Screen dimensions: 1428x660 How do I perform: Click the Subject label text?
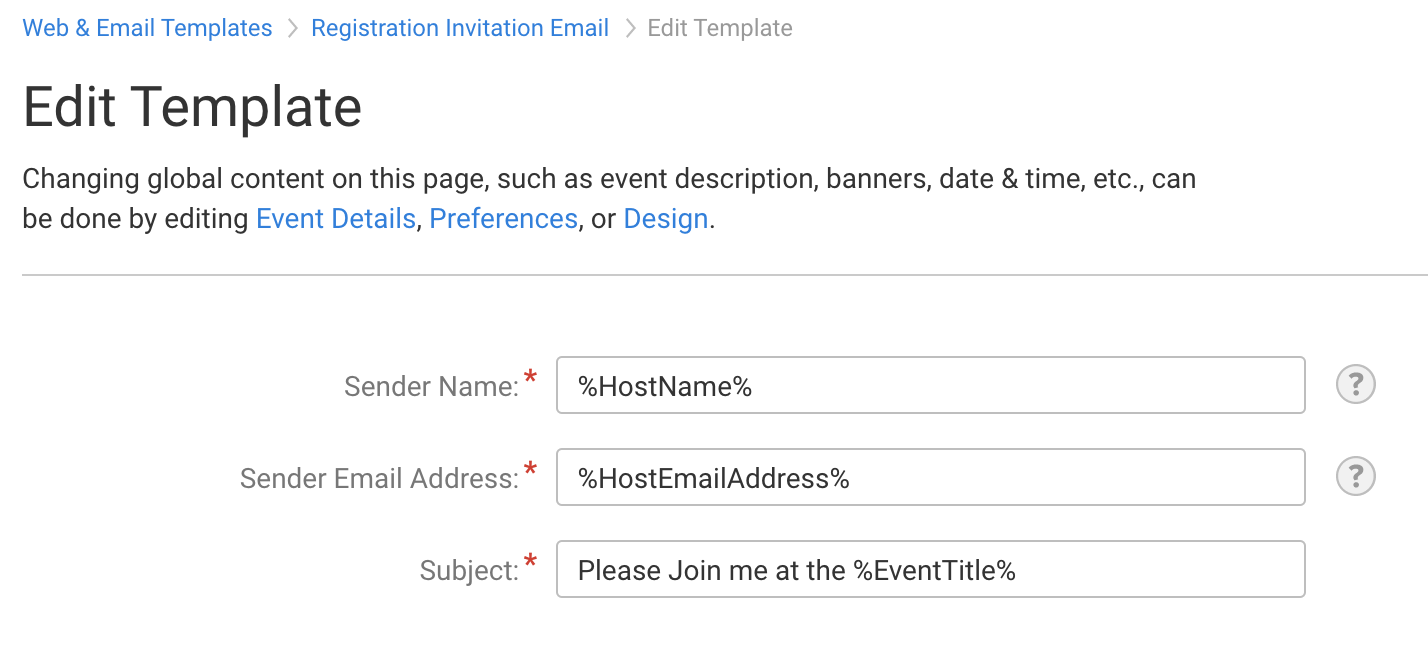[469, 570]
